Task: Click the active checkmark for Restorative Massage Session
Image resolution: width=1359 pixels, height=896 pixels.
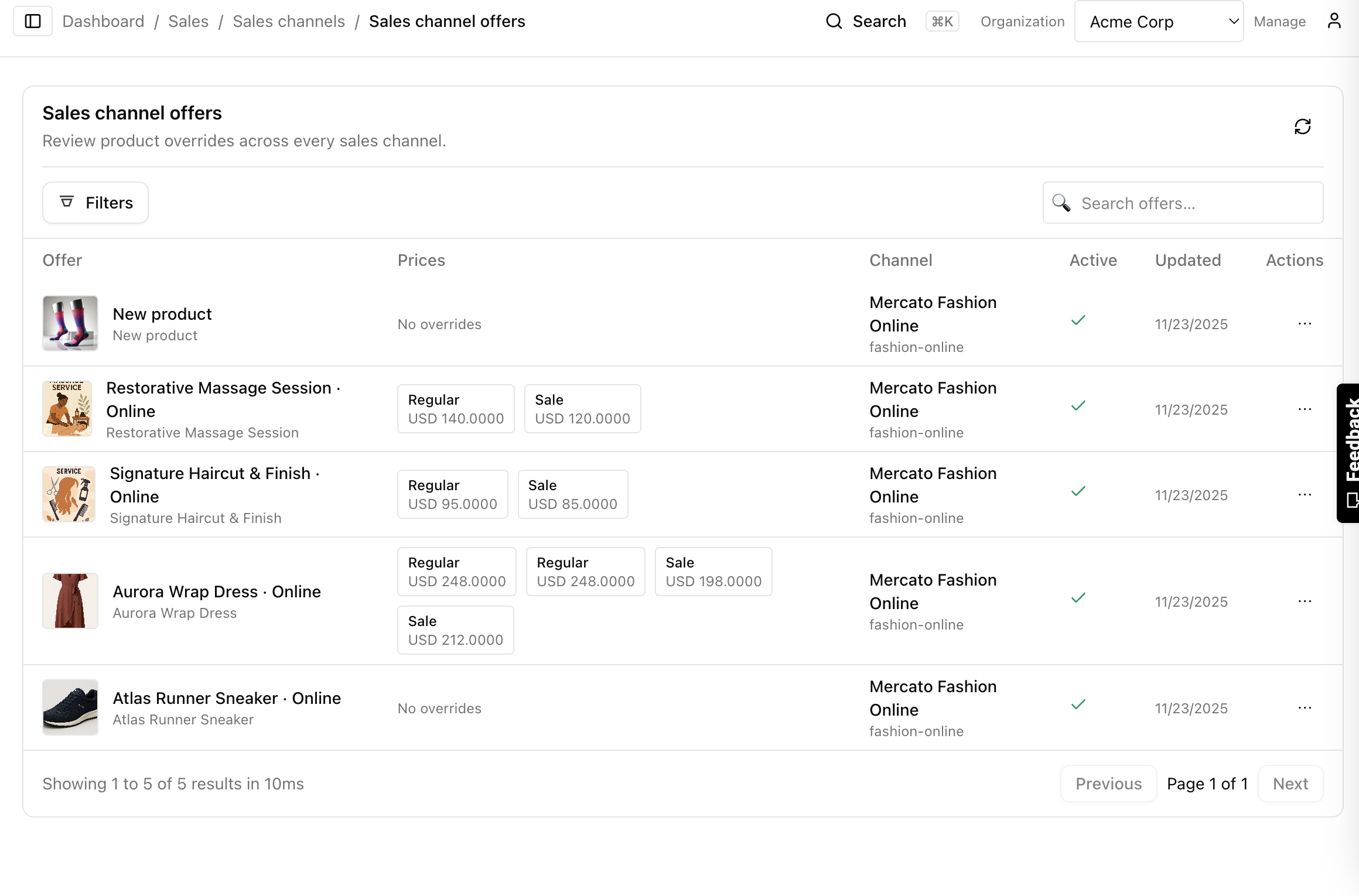Action: point(1078,405)
